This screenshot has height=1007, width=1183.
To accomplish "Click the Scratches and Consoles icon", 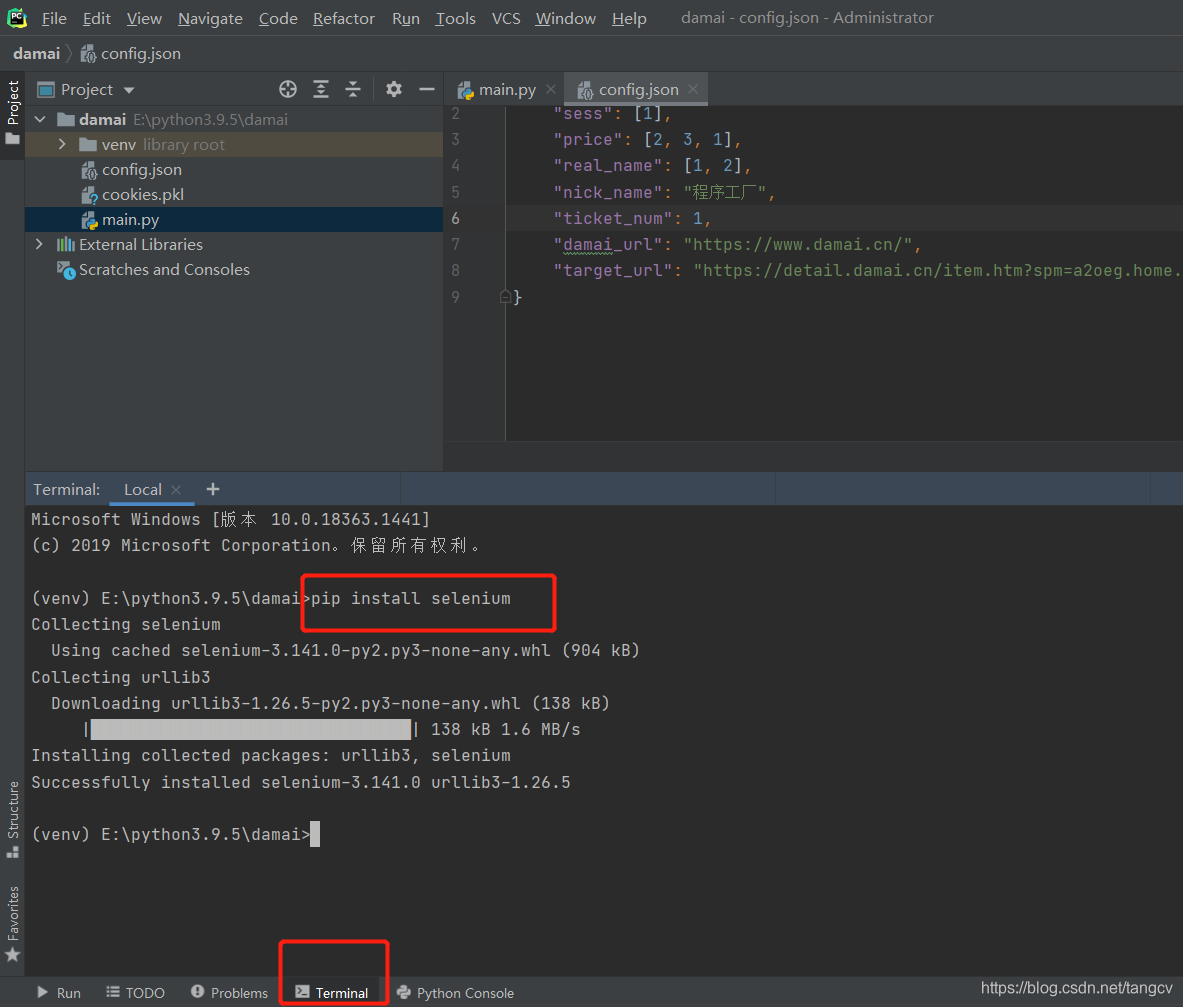I will click(66, 270).
